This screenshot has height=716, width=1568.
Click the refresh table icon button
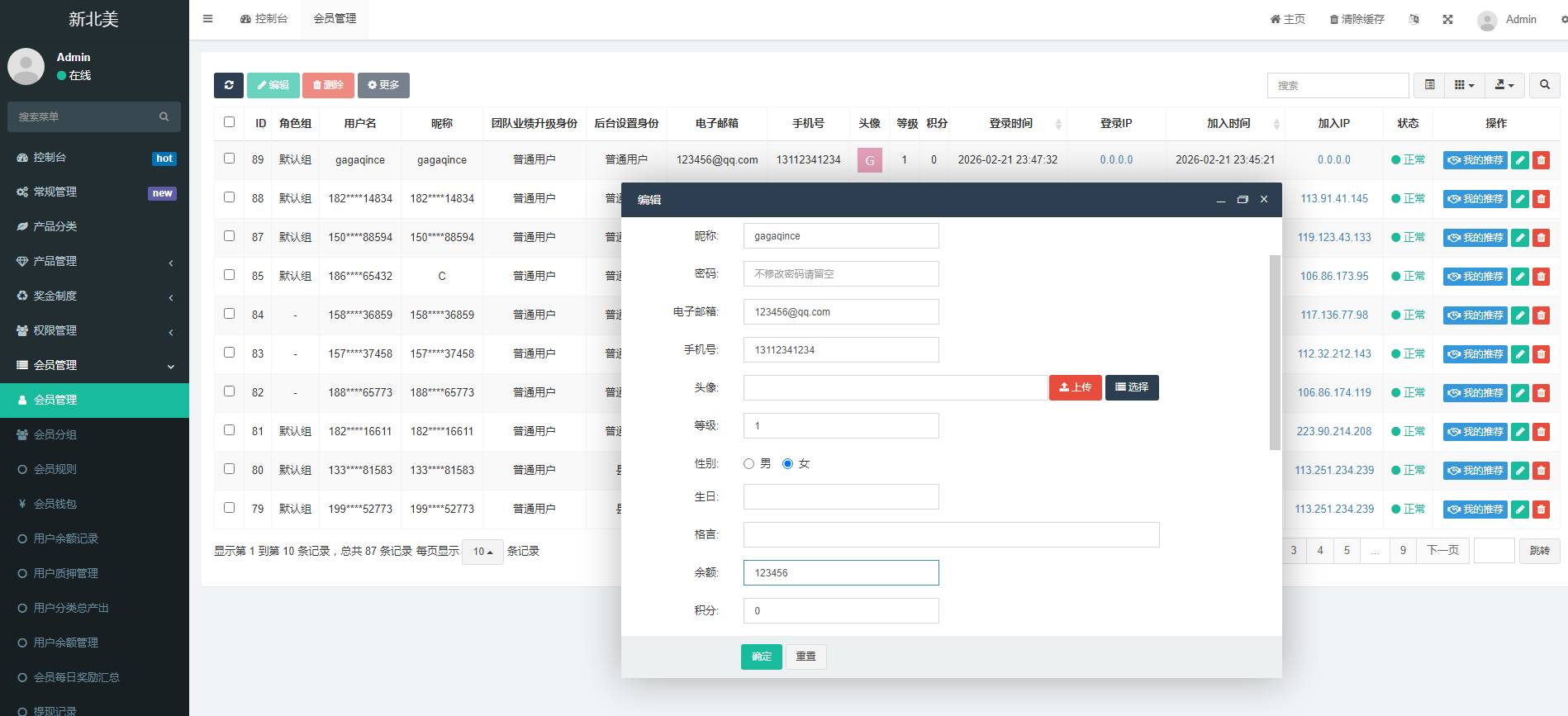(229, 85)
